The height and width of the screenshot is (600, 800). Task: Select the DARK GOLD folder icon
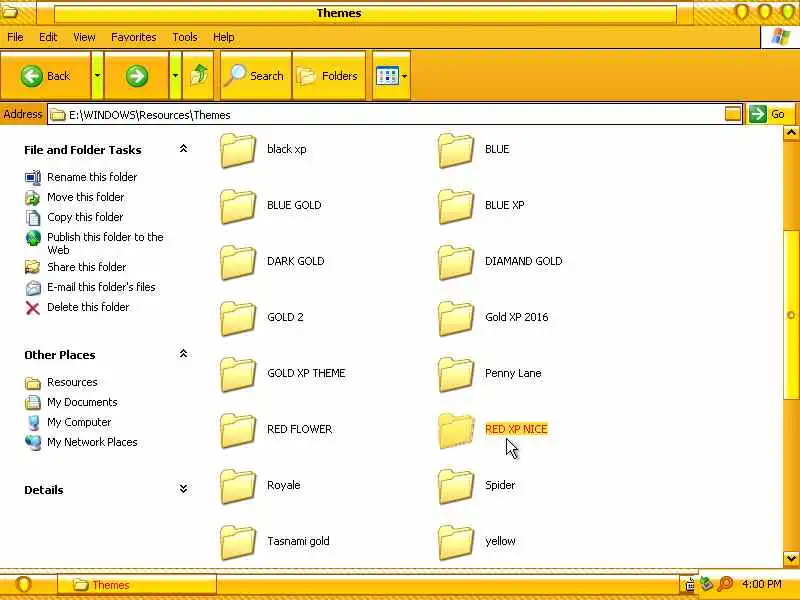pos(238,262)
